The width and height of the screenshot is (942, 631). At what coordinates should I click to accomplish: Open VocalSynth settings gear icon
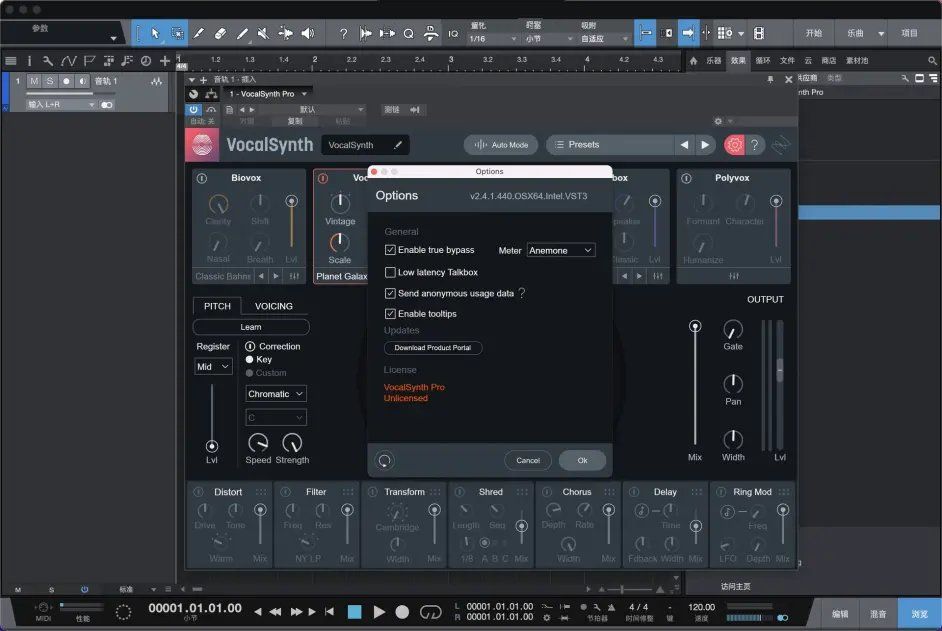[x=734, y=145]
